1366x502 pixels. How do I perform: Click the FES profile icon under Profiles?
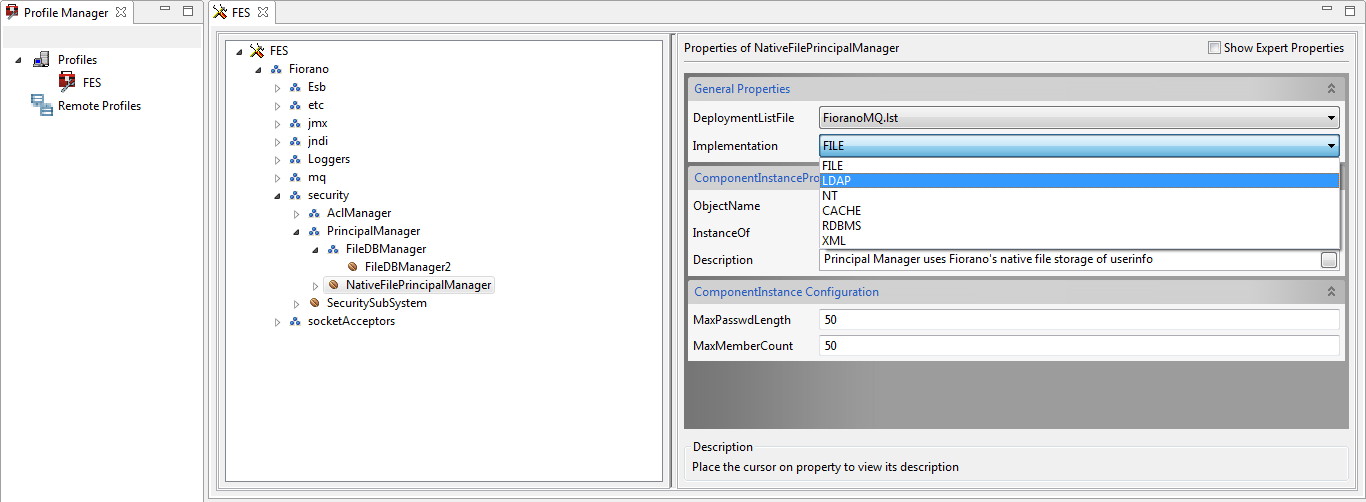pos(67,82)
